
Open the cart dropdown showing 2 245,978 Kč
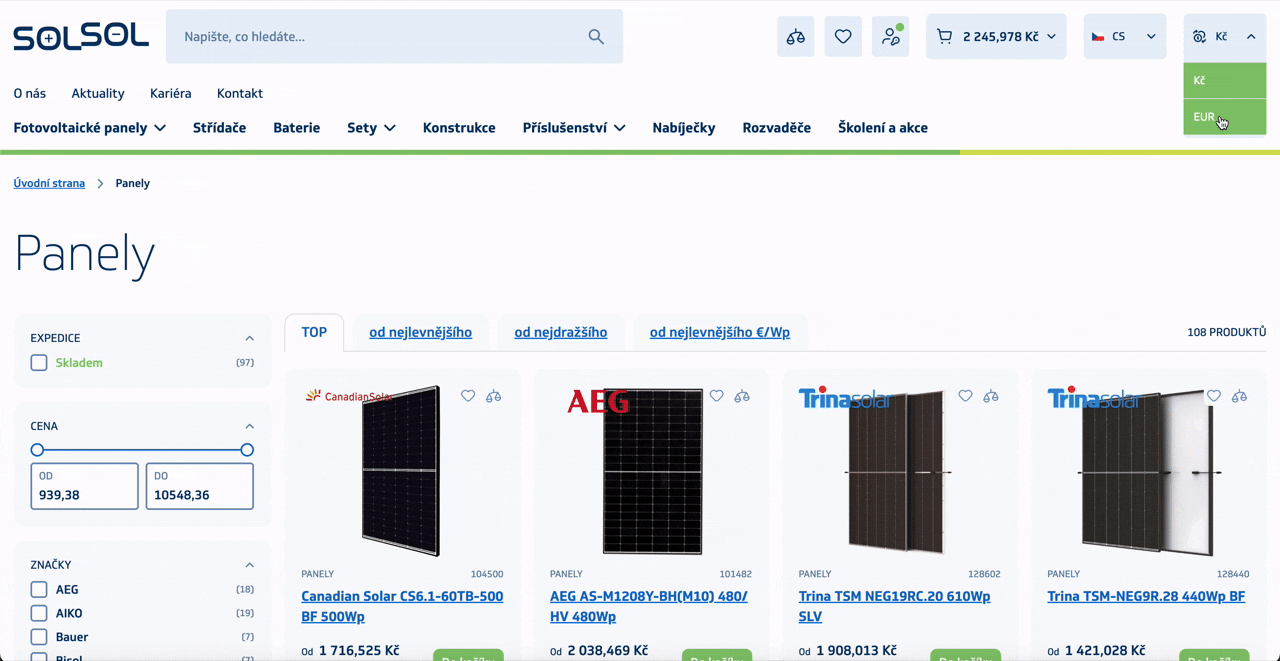(x=996, y=37)
